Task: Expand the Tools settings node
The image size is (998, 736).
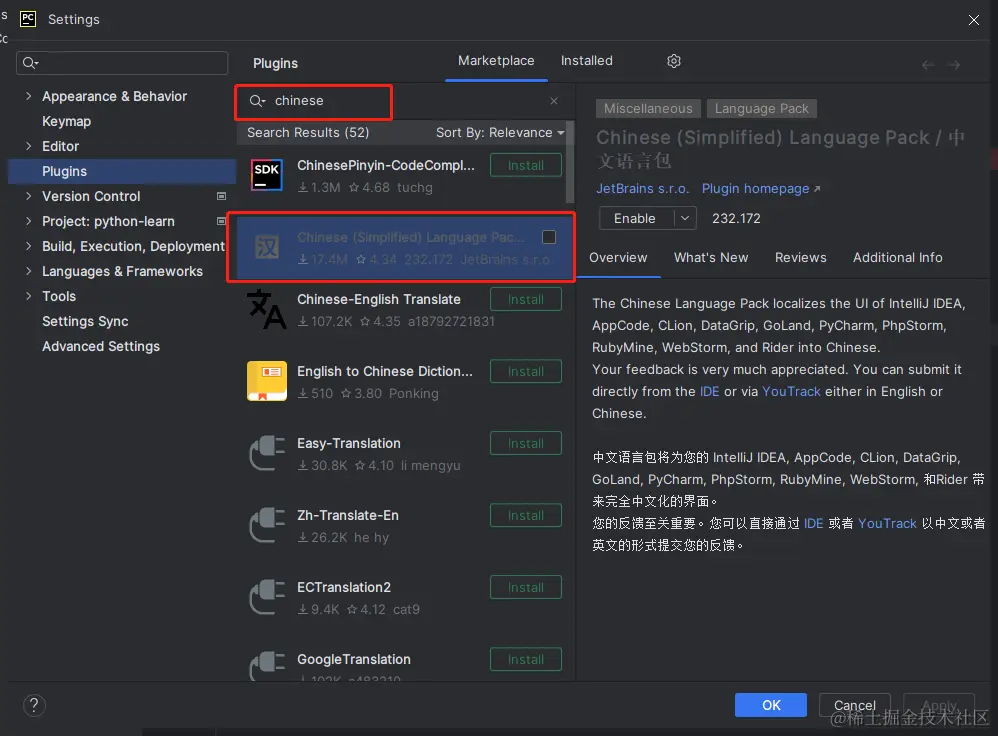Action: coord(28,296)
